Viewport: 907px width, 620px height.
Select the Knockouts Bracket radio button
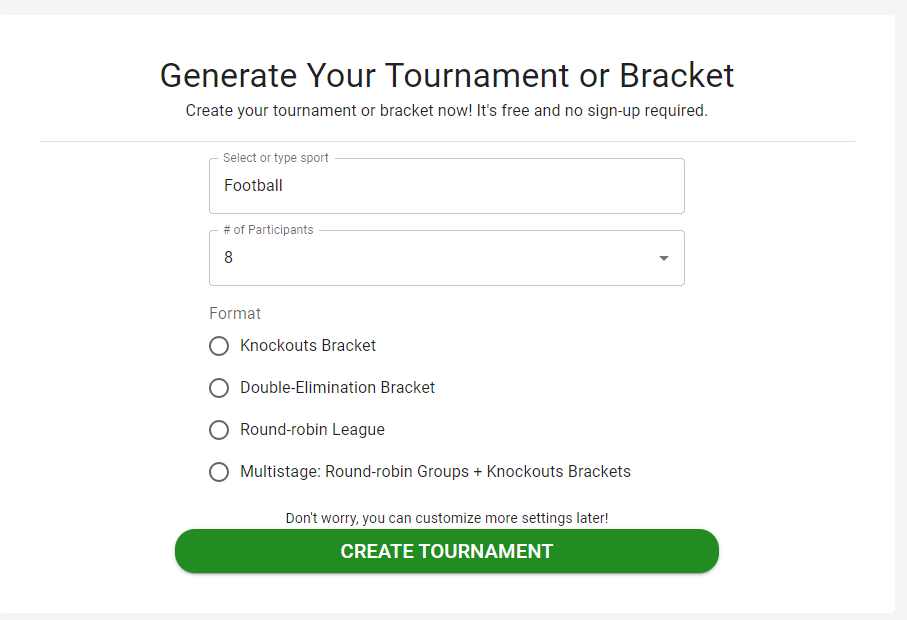pyautogui.click(x=219, y=346)
